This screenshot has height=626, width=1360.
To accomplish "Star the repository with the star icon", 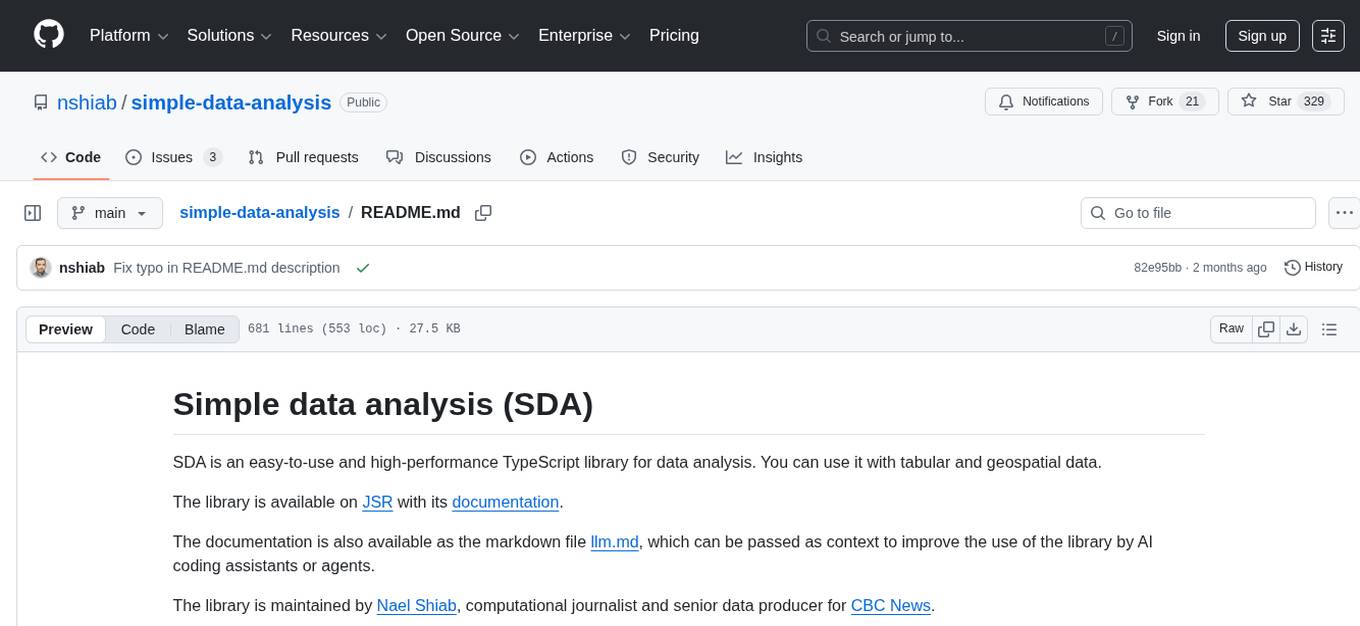I will [1249, 101].
